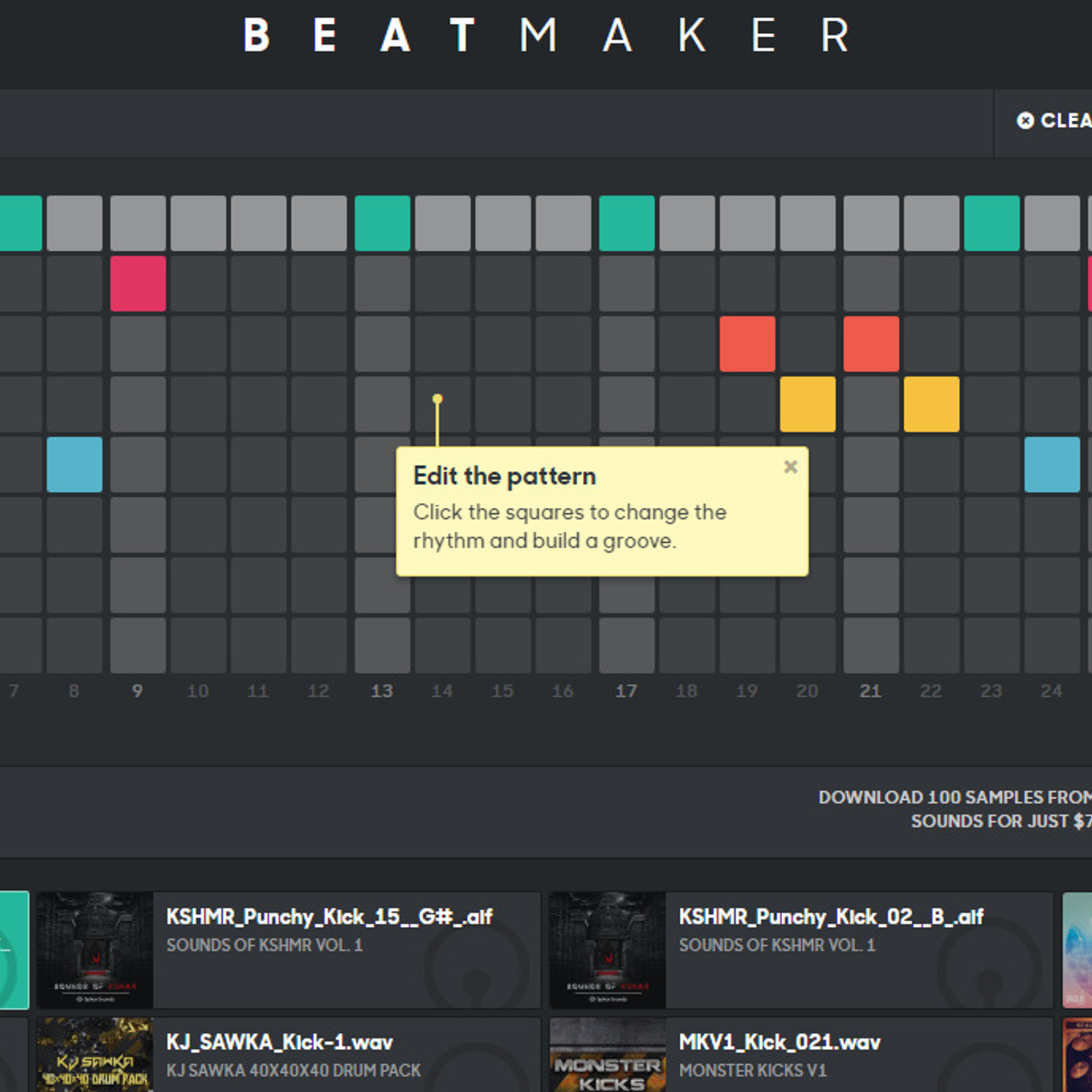Enable third-row square at step 9
The height and width of the screenshot is (1092, 1092).
coord(138,343)
